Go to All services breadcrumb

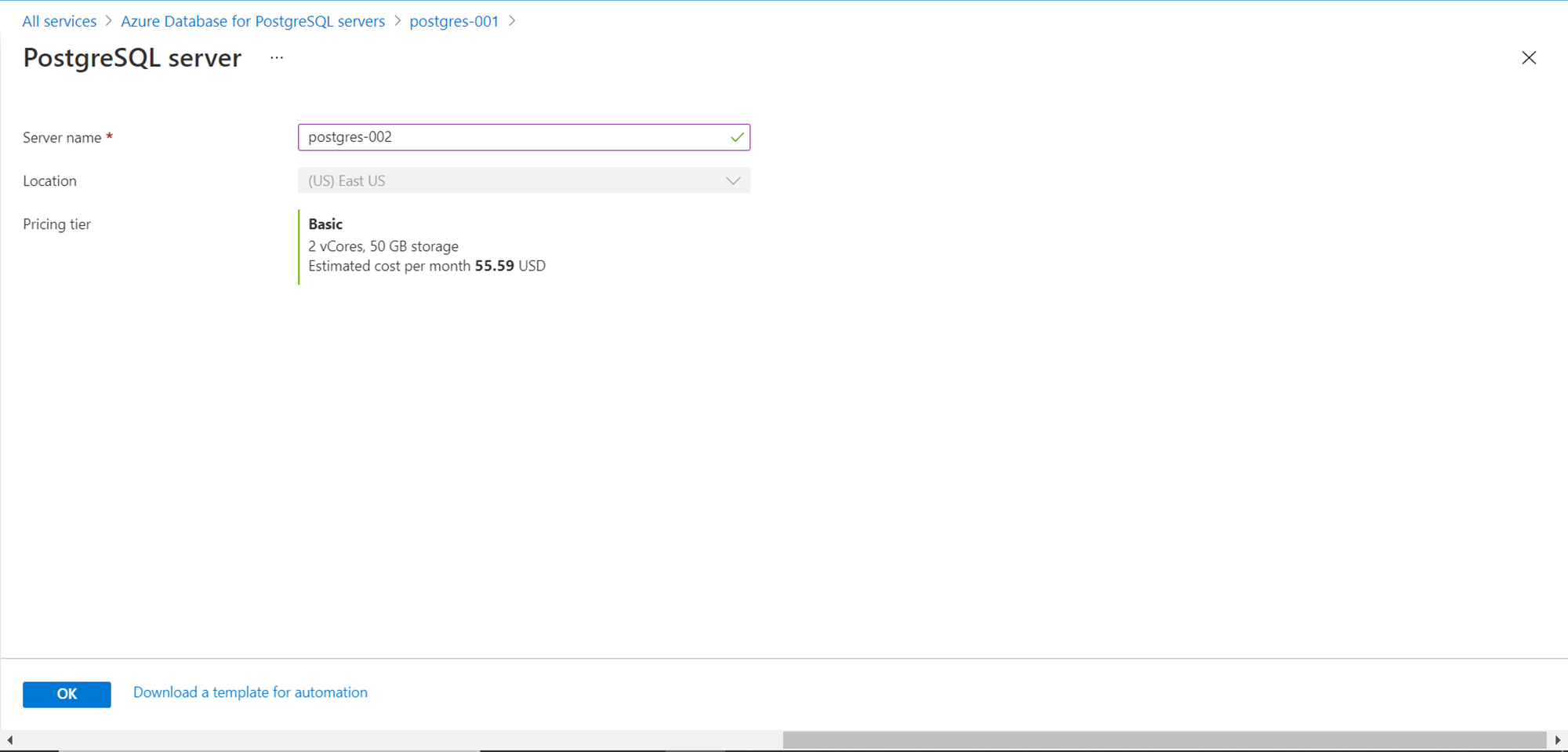(60, 21)
